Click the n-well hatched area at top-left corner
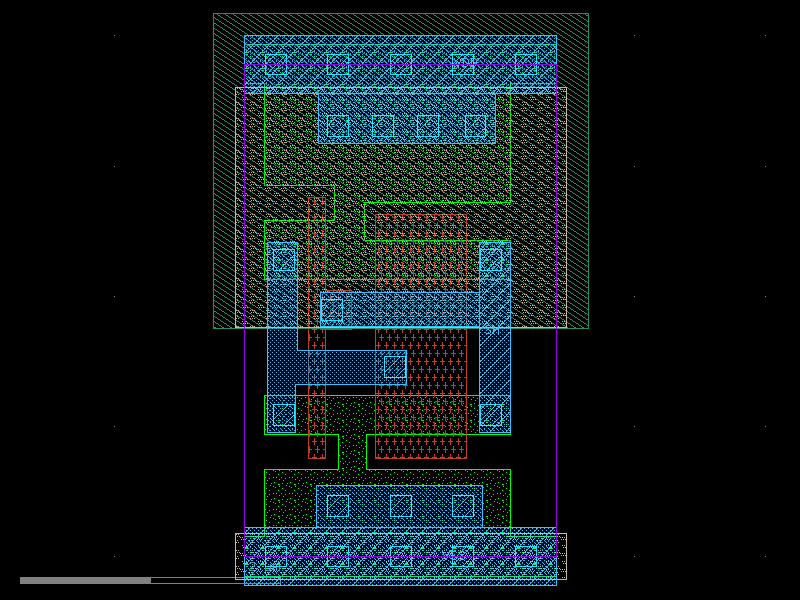800x600 pixels. click(229, 50)
